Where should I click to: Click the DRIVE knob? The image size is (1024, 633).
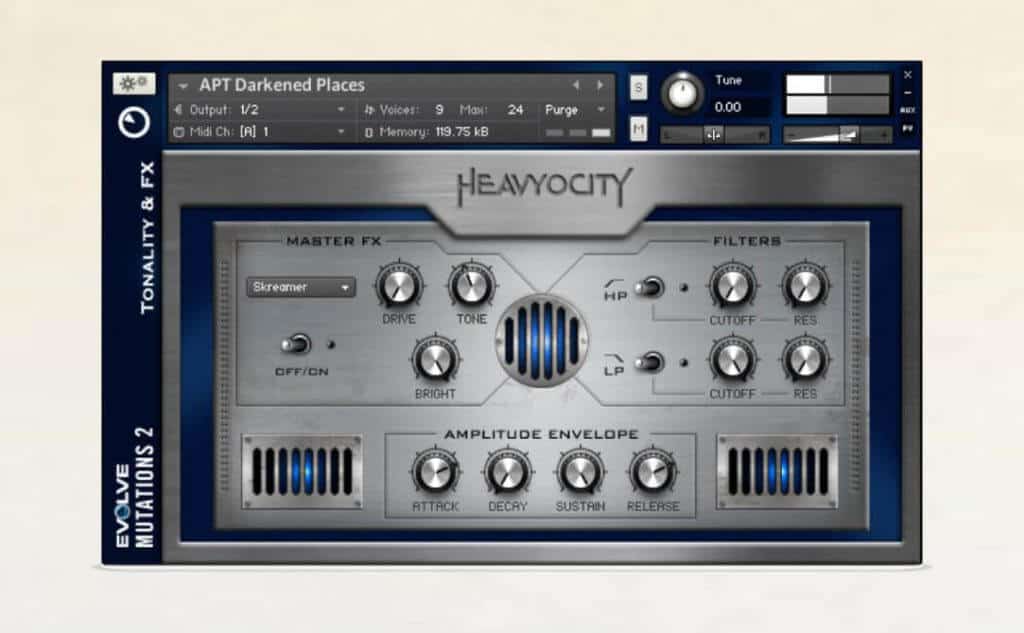[398, 286]
